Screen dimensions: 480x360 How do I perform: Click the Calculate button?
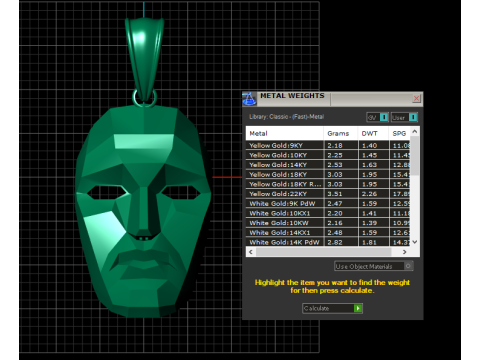click(332, 308)
